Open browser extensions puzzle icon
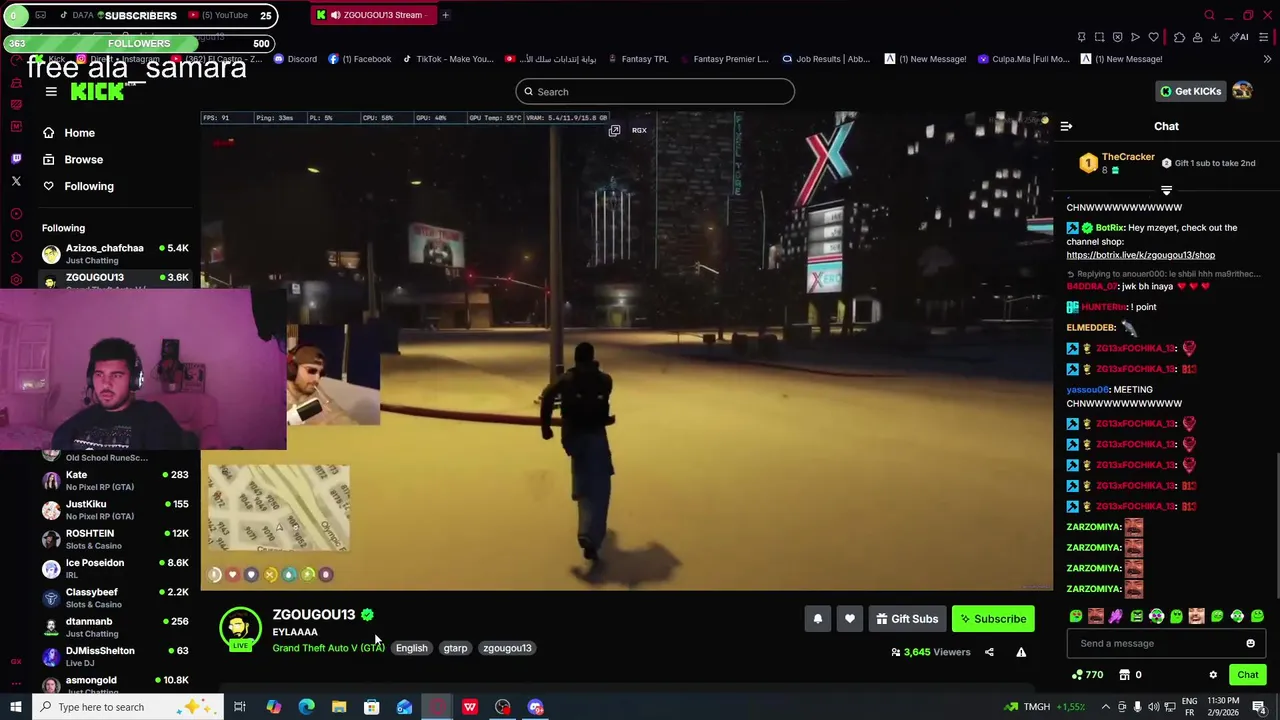 pos(1179,37)
